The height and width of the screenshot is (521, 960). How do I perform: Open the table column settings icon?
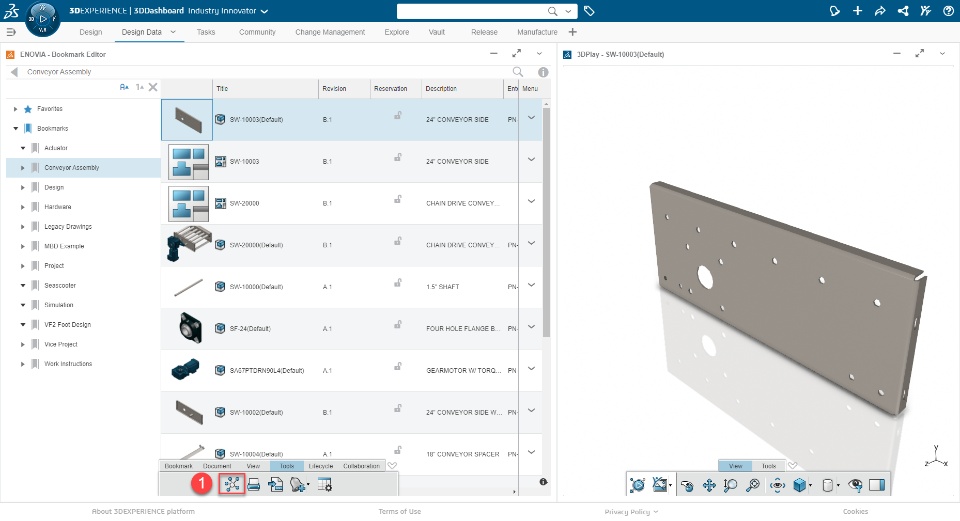point(325,485)
